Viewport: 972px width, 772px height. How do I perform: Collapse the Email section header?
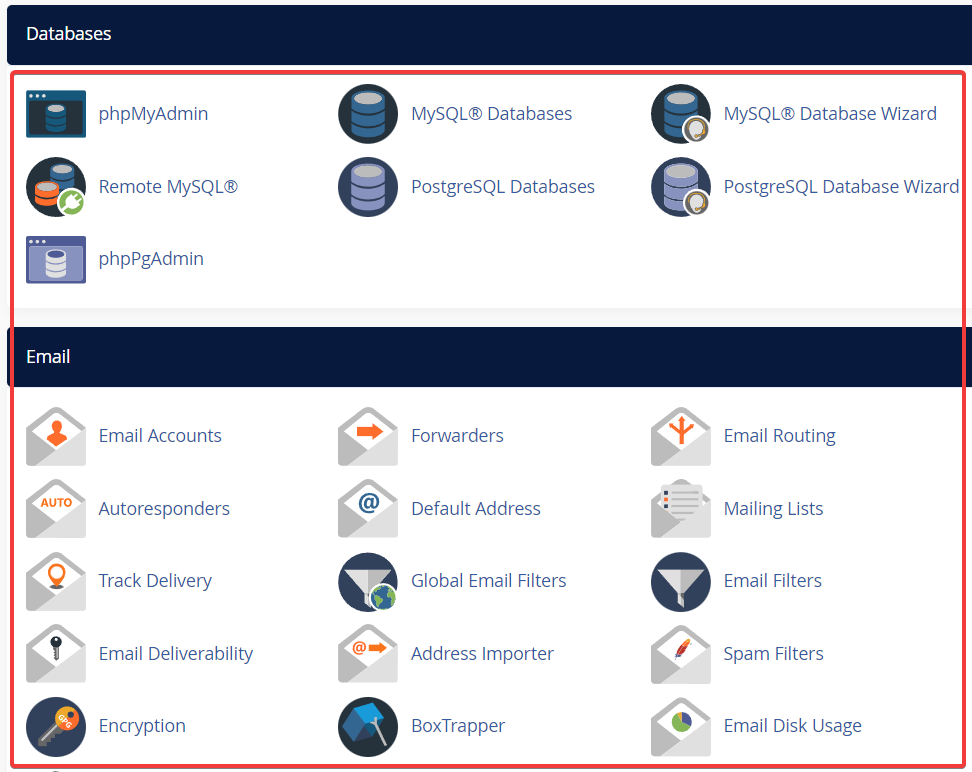(489, 357)
